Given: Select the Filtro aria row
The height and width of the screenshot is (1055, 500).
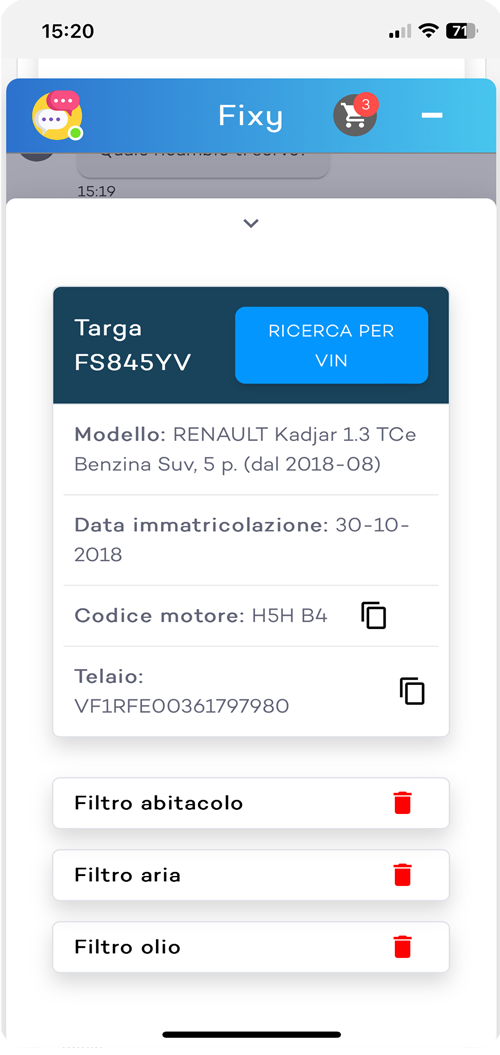Looking at the screenshot, I should (x=251, y=875).
